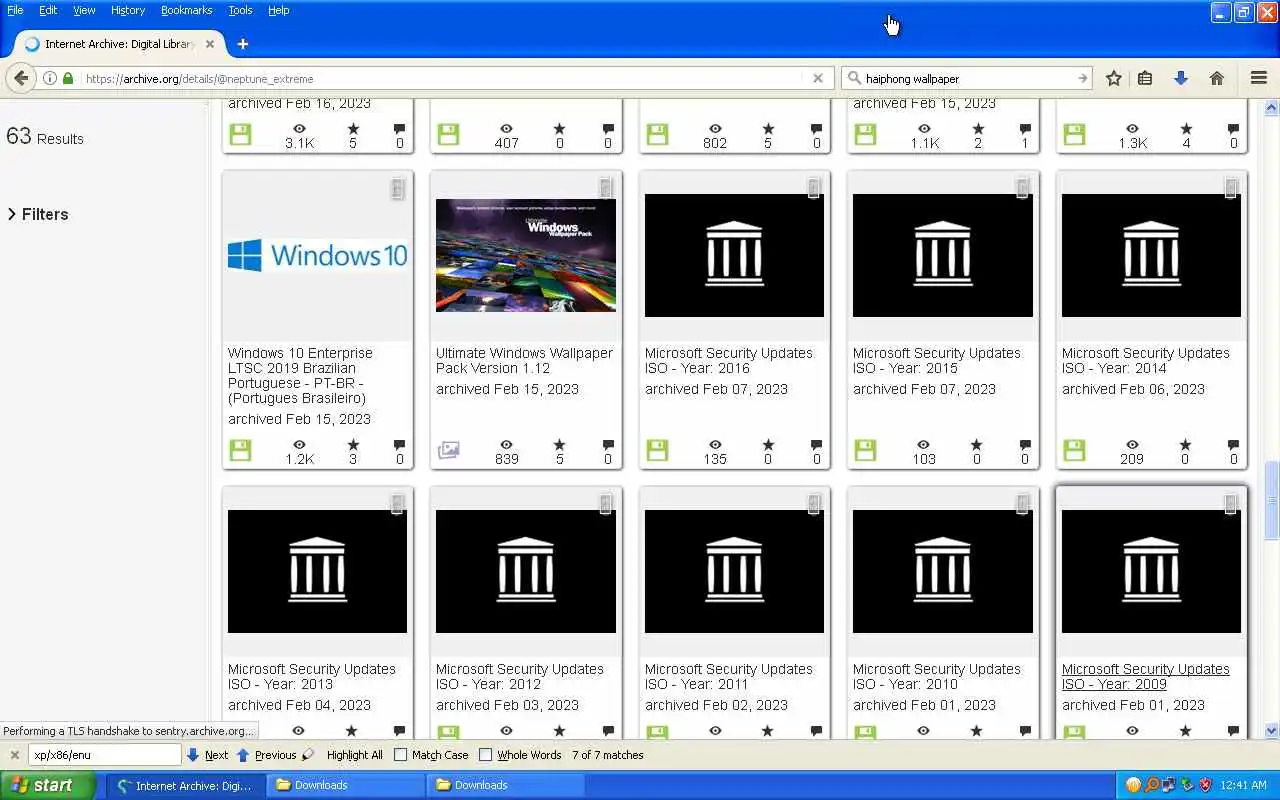The height and width of the screenshot is (800, 1280).
Task: Open Microsoft Security Updates ISO Year 2011
Action: click(x=728, y=676)
